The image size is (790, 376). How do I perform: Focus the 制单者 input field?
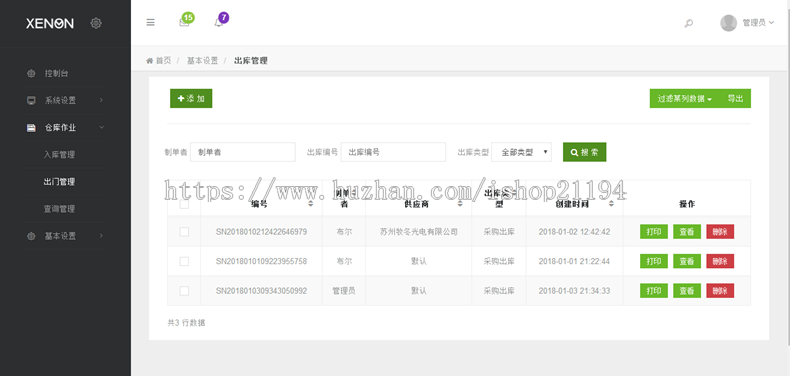click(x=243, y=152)
